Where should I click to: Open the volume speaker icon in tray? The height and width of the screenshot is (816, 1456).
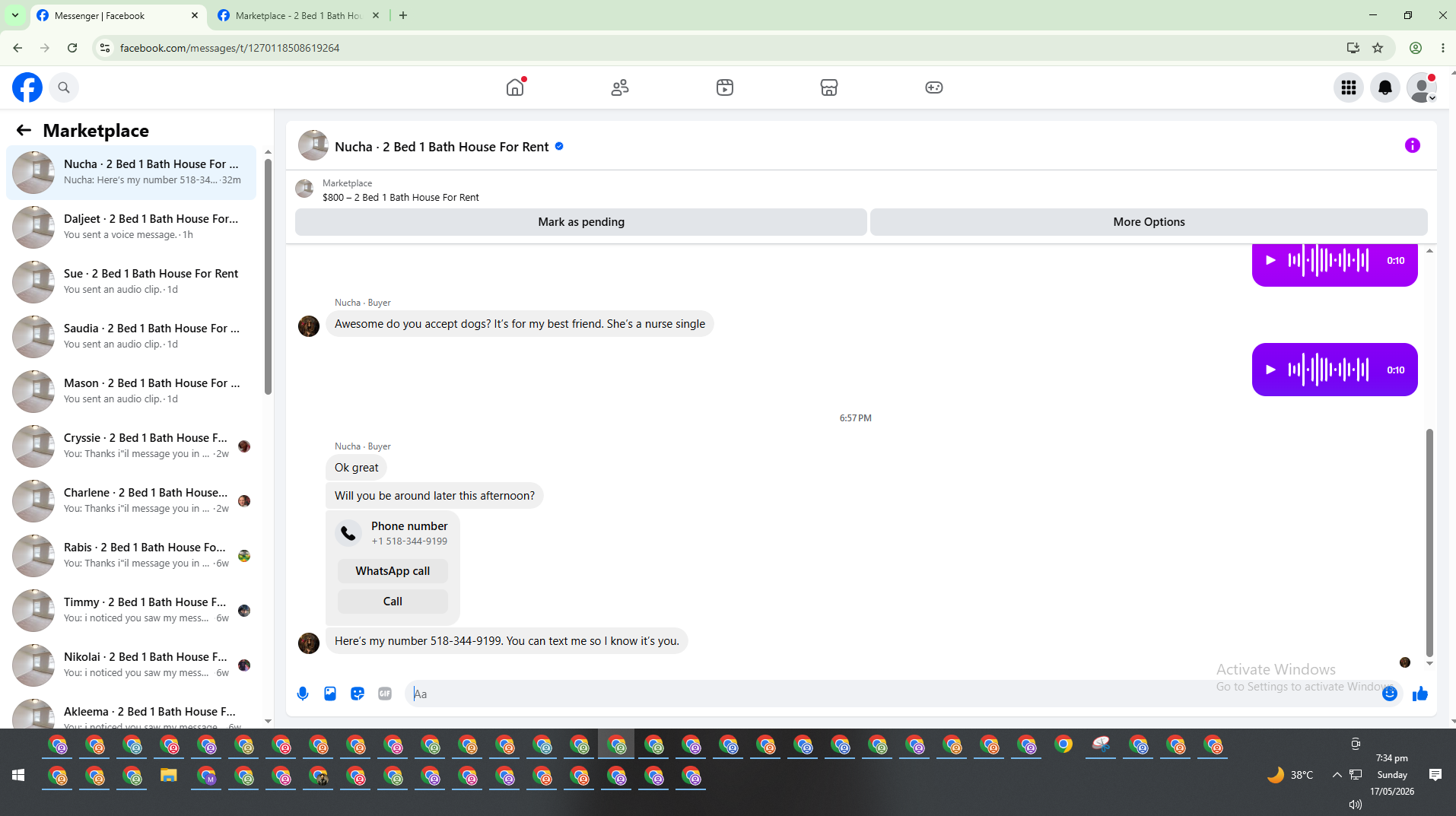pyautogui.click(x=1355, y=804)
